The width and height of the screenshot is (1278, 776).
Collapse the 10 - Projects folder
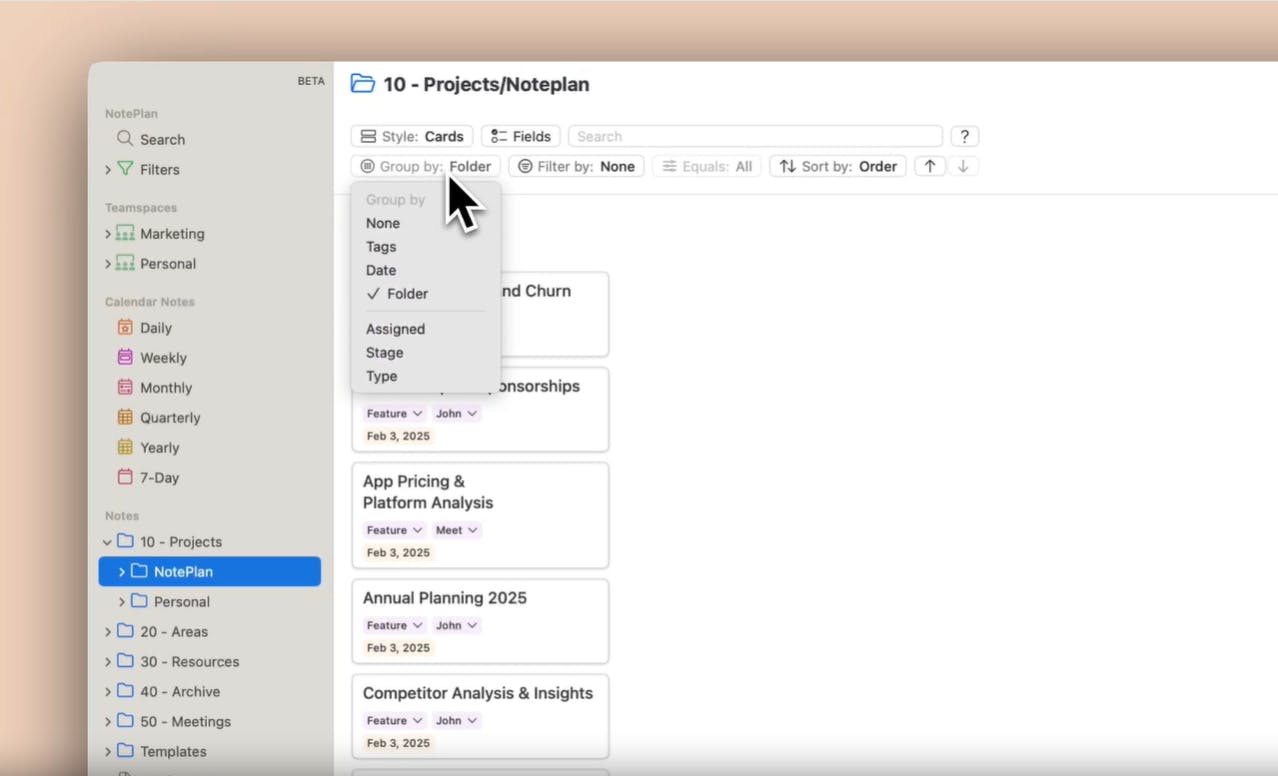[x=107, y=542]
